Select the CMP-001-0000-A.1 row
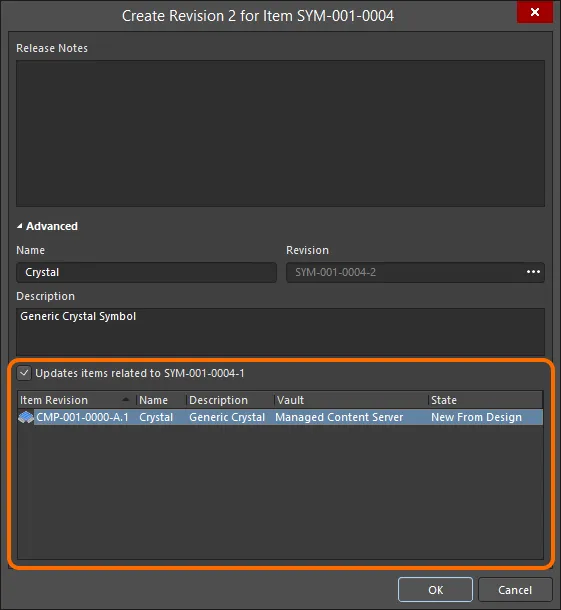This screenshot has height=610, width=561. pos(280,417)
